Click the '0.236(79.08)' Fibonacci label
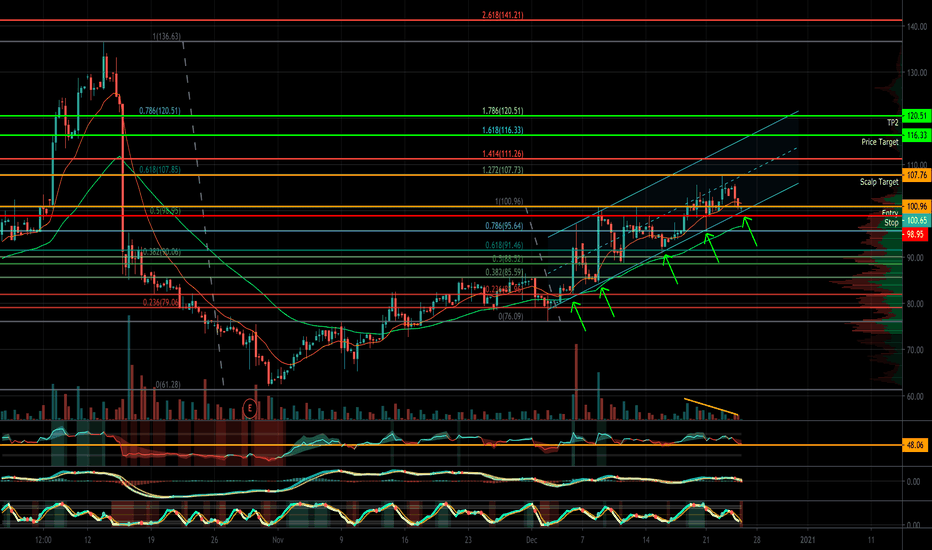 click(x=161, y=302)
